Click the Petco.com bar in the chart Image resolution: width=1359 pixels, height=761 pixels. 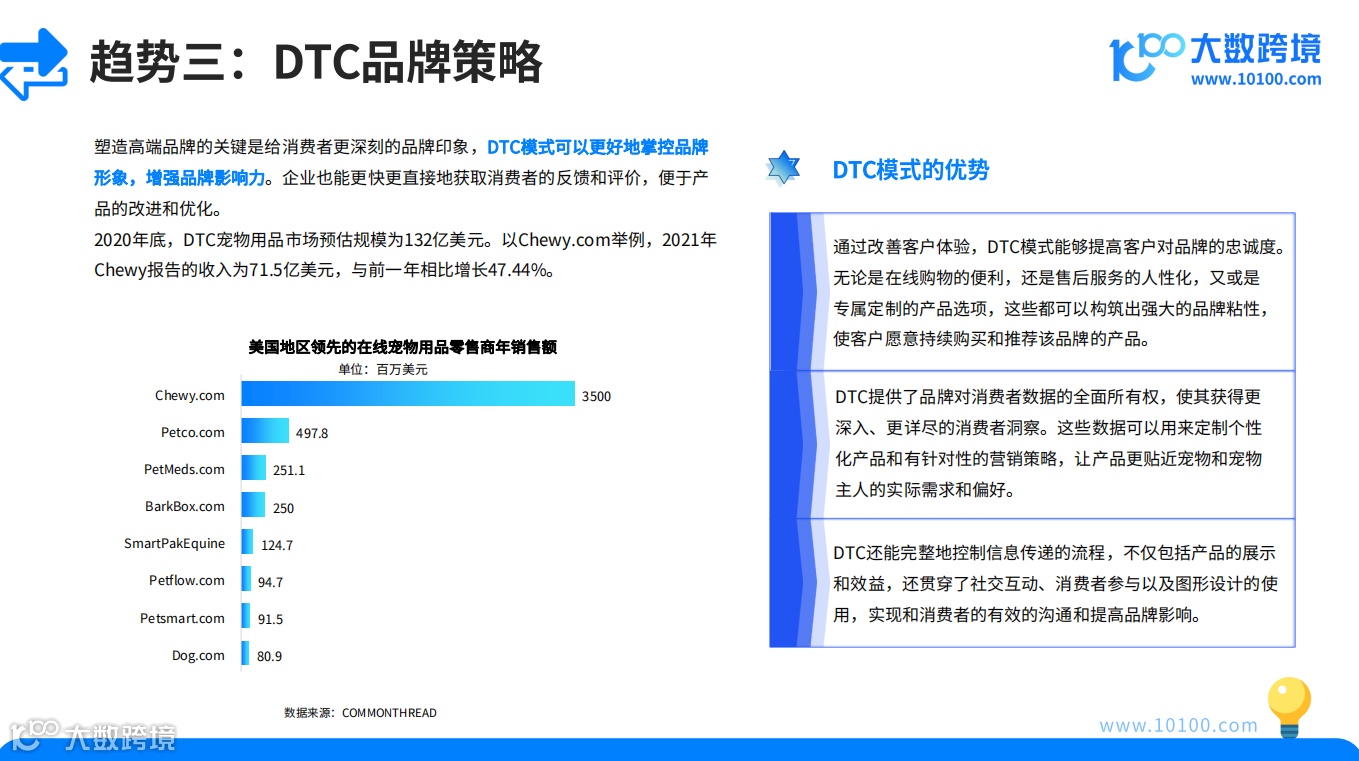pos(265,431)
